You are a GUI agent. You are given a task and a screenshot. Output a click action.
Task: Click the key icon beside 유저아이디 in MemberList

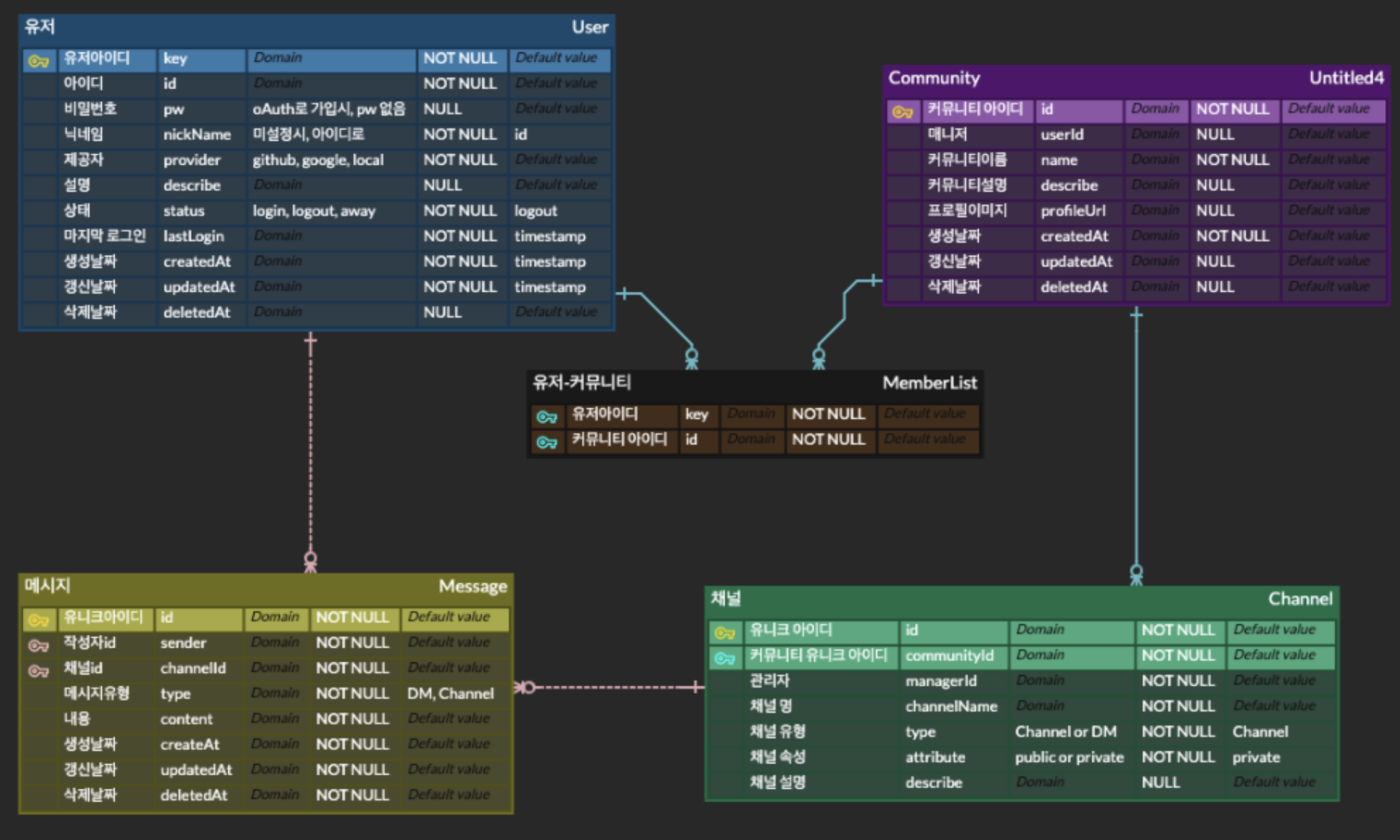tap(546, 417)
